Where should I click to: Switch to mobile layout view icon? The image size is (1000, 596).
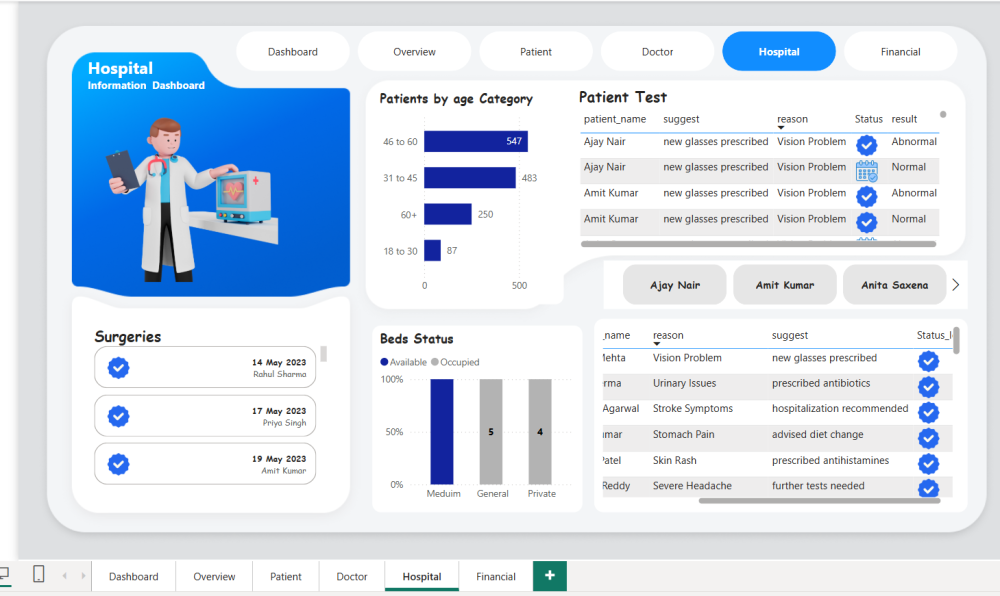click(38, 574)
